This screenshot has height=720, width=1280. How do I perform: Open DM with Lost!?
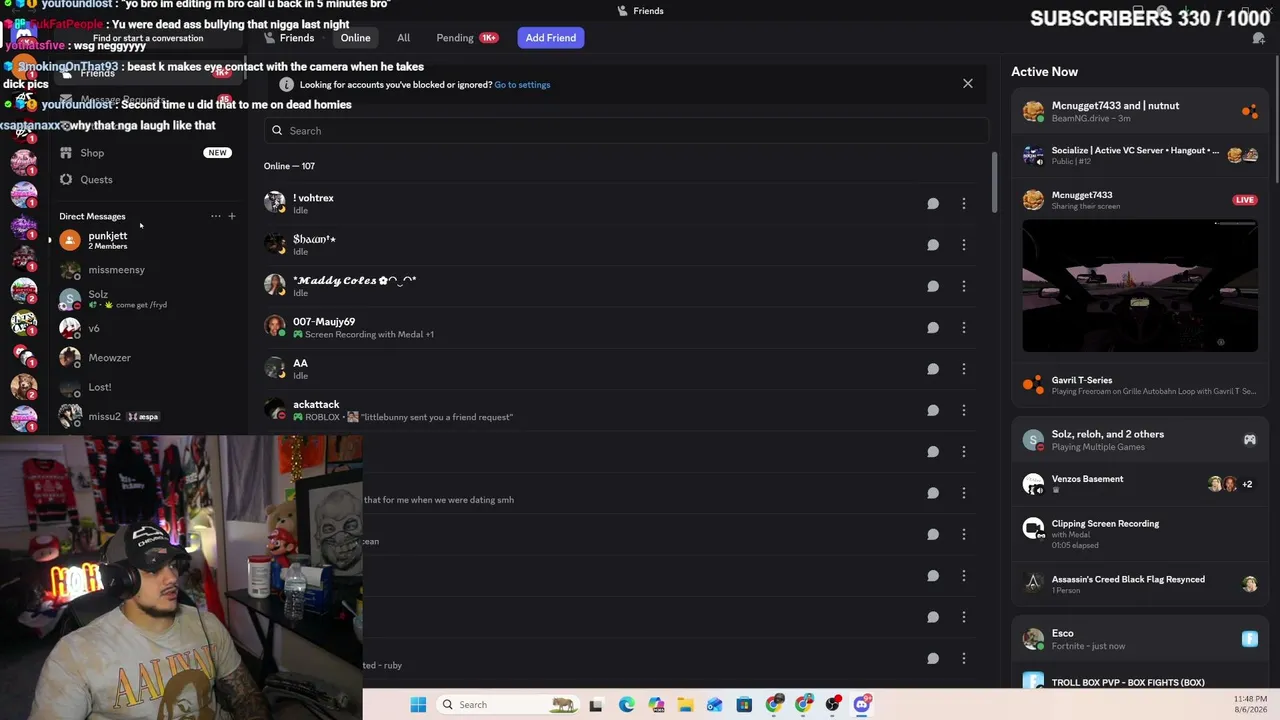(x=145, y=387)
